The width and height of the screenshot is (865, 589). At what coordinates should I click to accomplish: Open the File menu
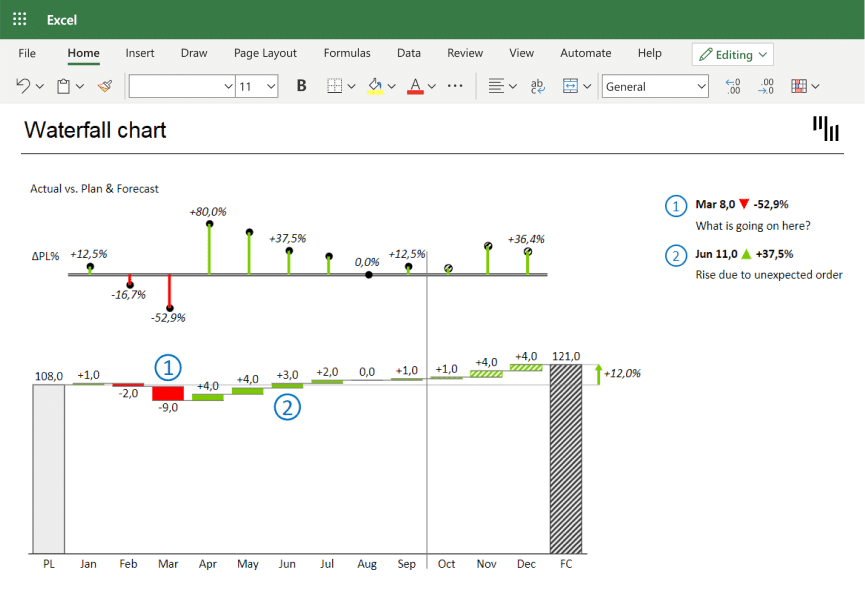27,53
